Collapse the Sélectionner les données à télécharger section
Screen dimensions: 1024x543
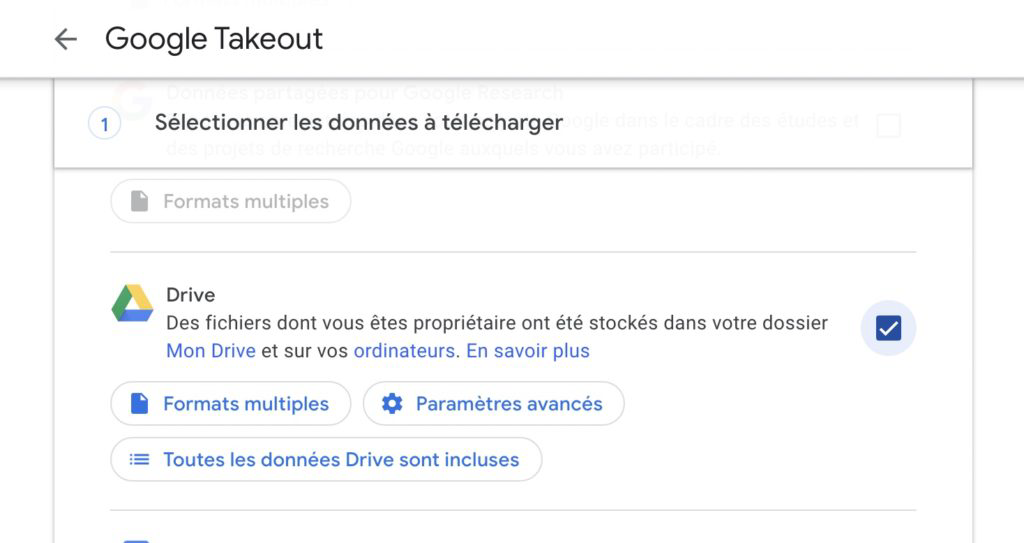click(x=358, y=123)
